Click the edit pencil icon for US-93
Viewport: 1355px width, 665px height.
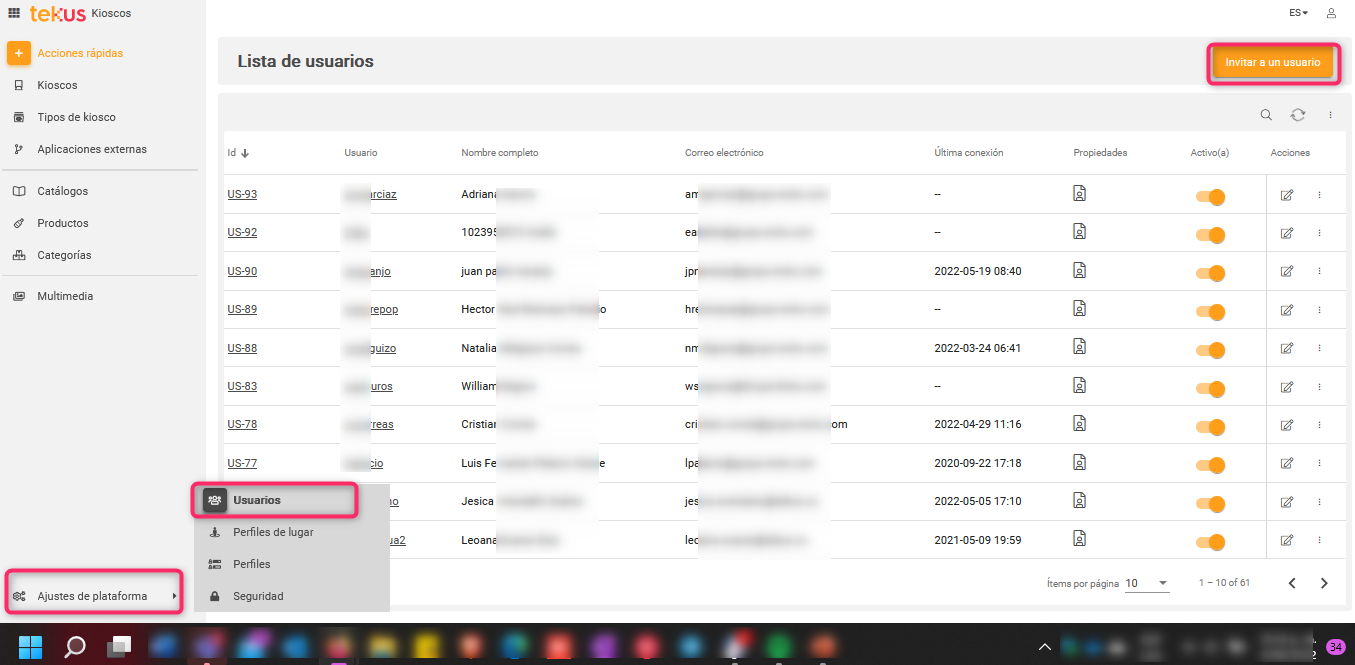coord(1287,195)
